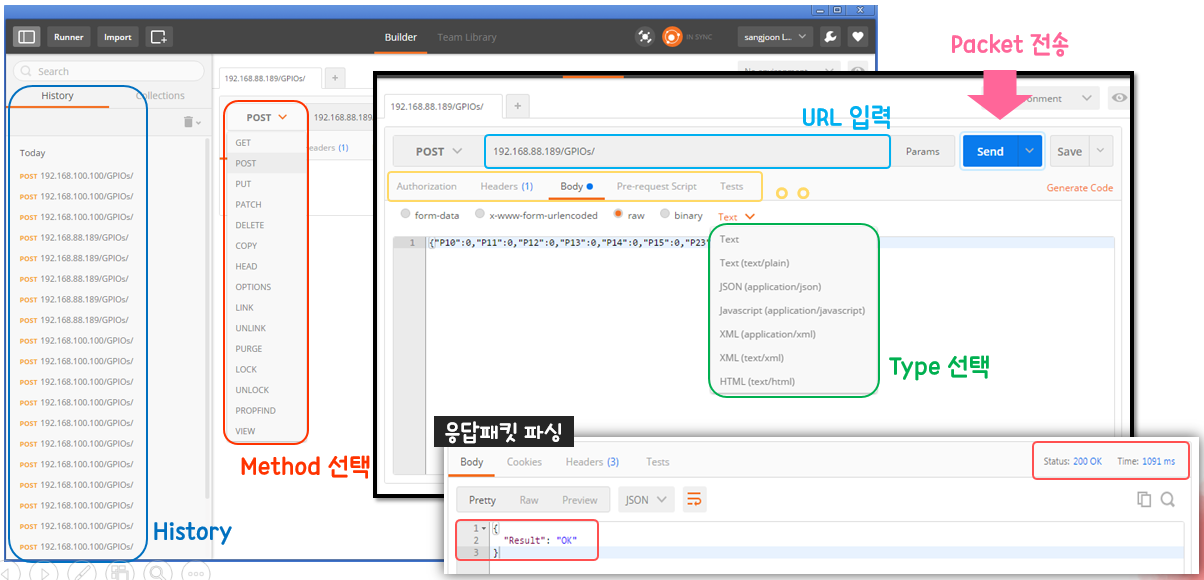Viewport: 1204px width, 580px height.
Task: Add a new request tab in background window
Action: tap(335, 78)
